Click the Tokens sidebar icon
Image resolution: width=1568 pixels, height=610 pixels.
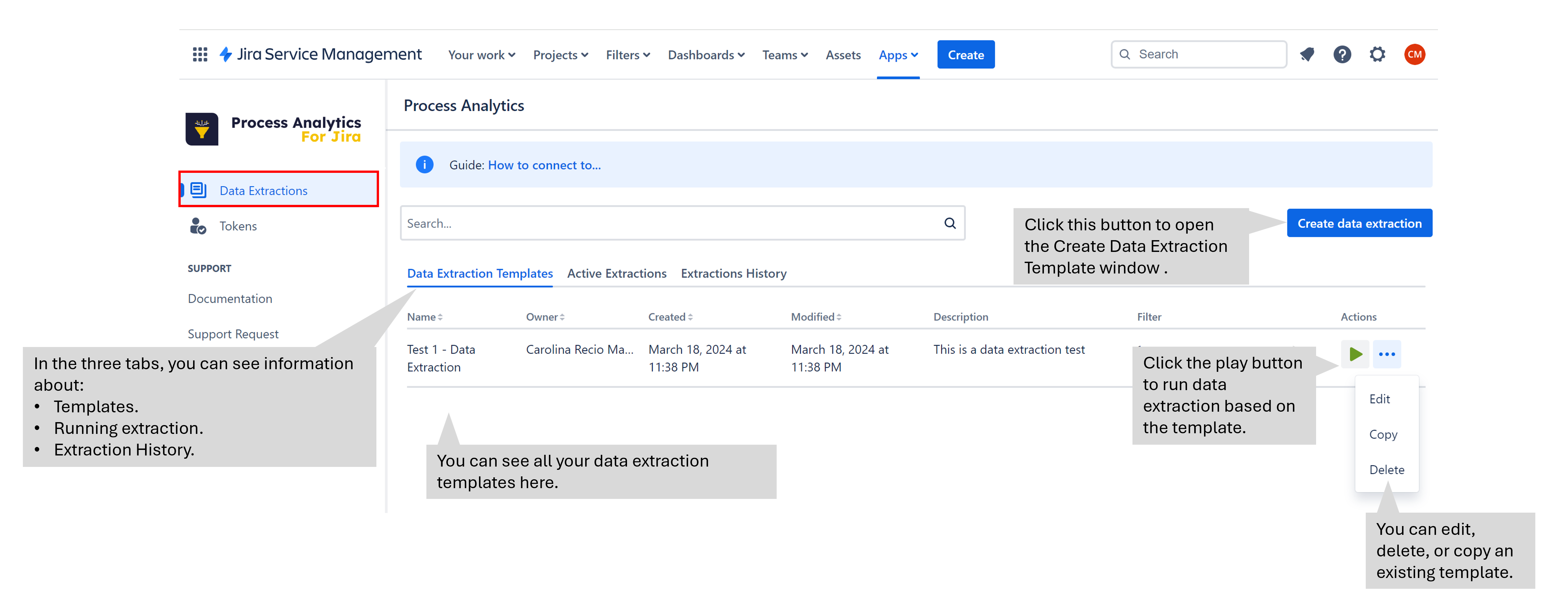pos(198,226)
